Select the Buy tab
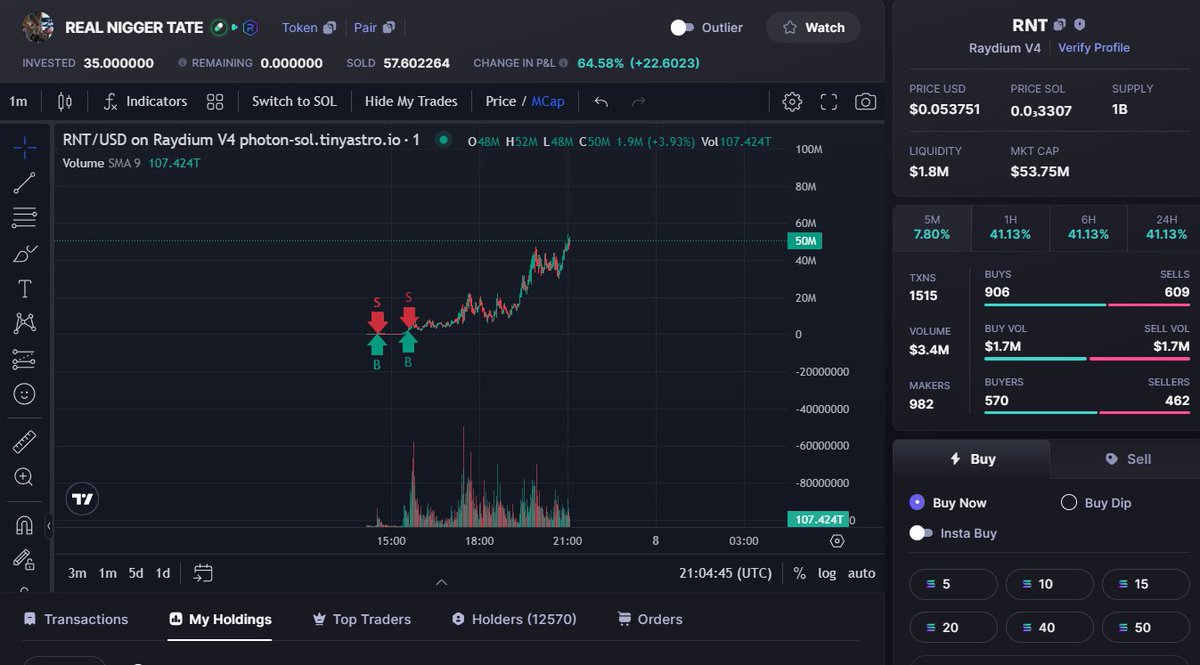Screen dimensions: 1200x665 [x=971, y=459]
